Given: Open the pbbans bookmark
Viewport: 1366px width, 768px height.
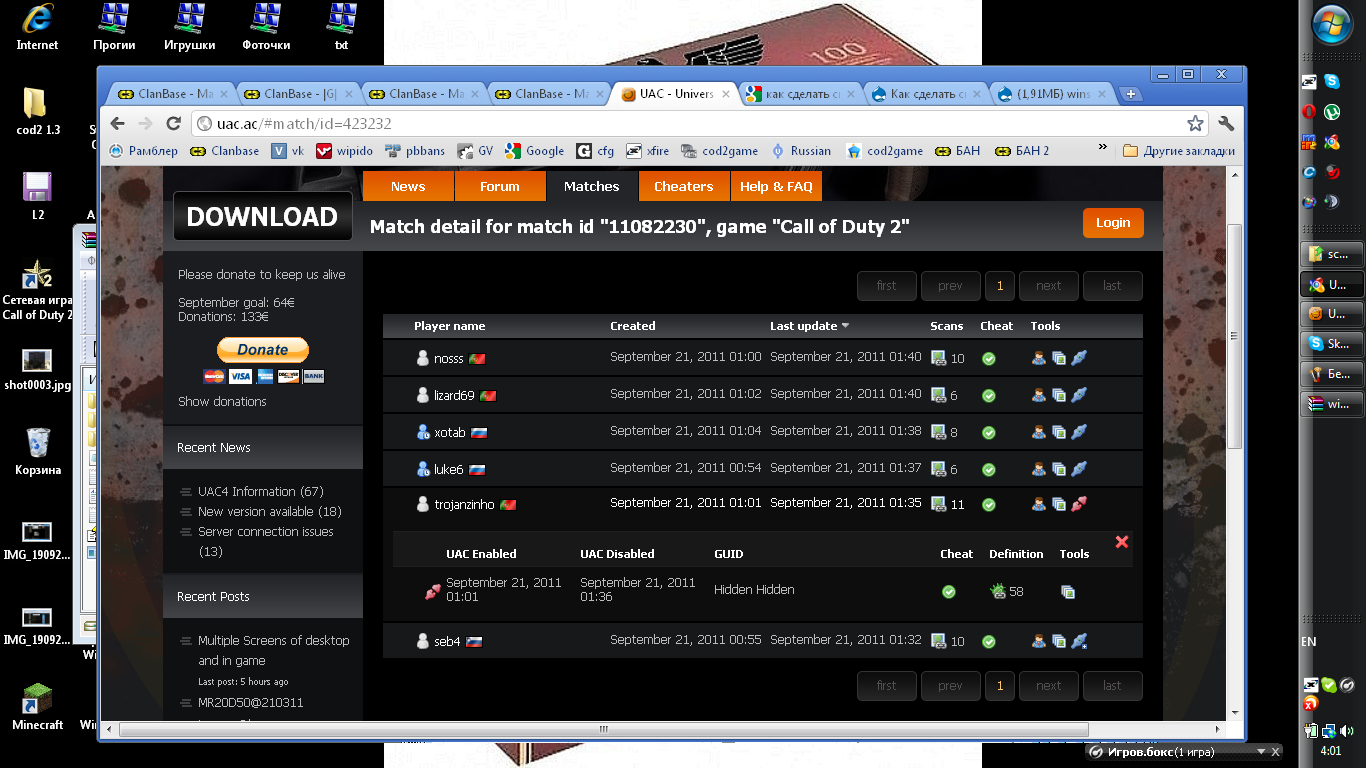Looking at the screenshot, I should 414,151.
